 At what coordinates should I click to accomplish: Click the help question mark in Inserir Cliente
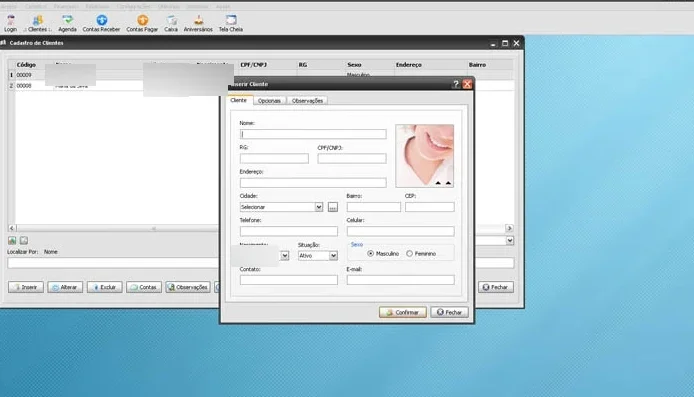(x=456, y=84)
